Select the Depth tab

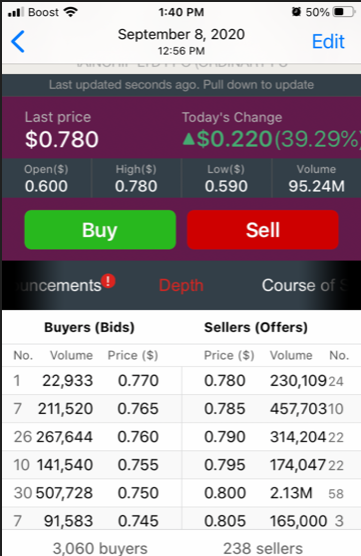[x=181, y=285]
